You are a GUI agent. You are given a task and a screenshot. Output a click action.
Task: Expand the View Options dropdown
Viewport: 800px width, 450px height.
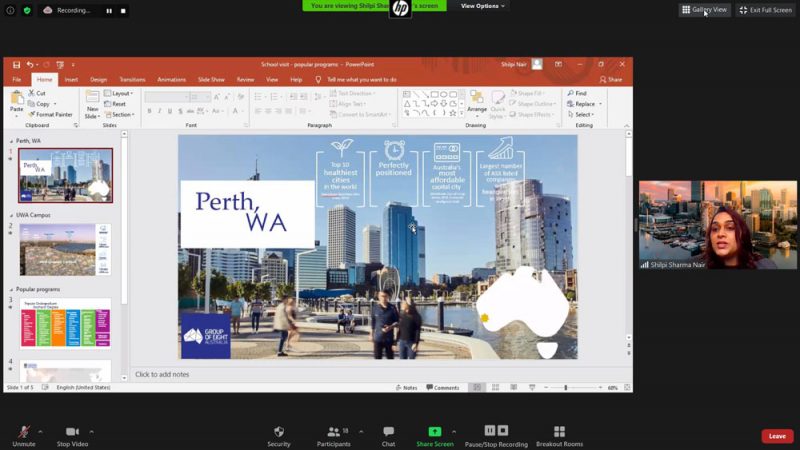click(x=483, y=6)
